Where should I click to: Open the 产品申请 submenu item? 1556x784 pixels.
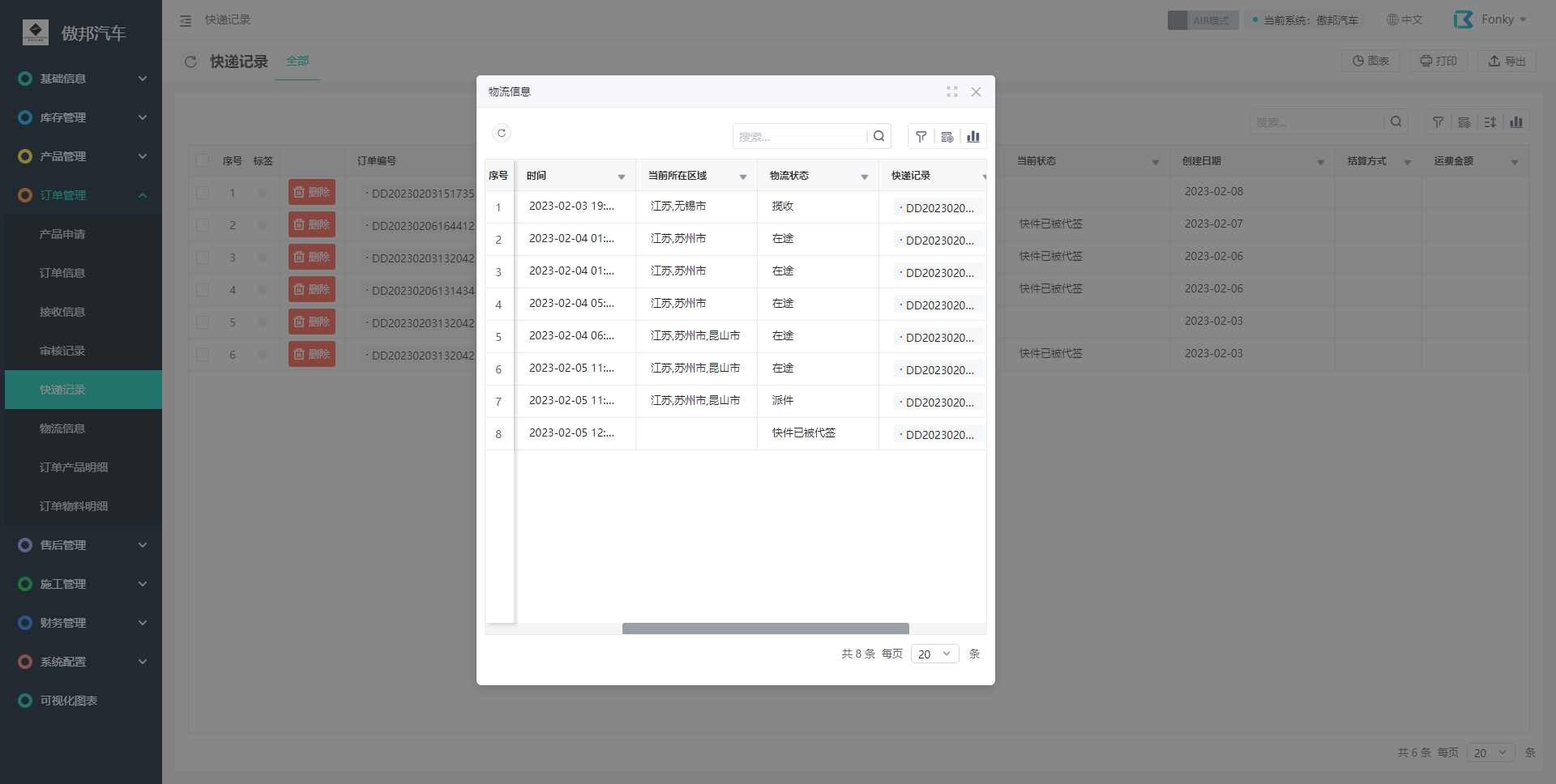[83, 234]
